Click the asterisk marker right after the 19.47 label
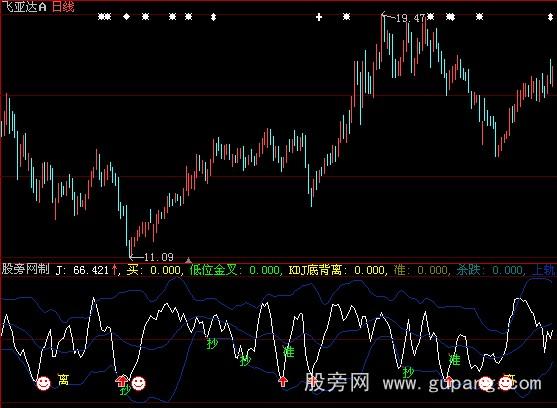The height and width of the screenshot is (408, 557). (431, 16)
